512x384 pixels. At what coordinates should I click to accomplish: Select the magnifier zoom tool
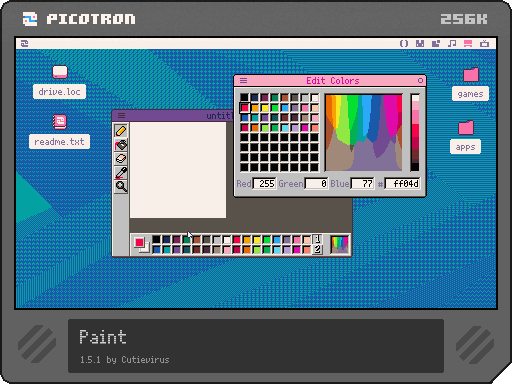(121, 186)
